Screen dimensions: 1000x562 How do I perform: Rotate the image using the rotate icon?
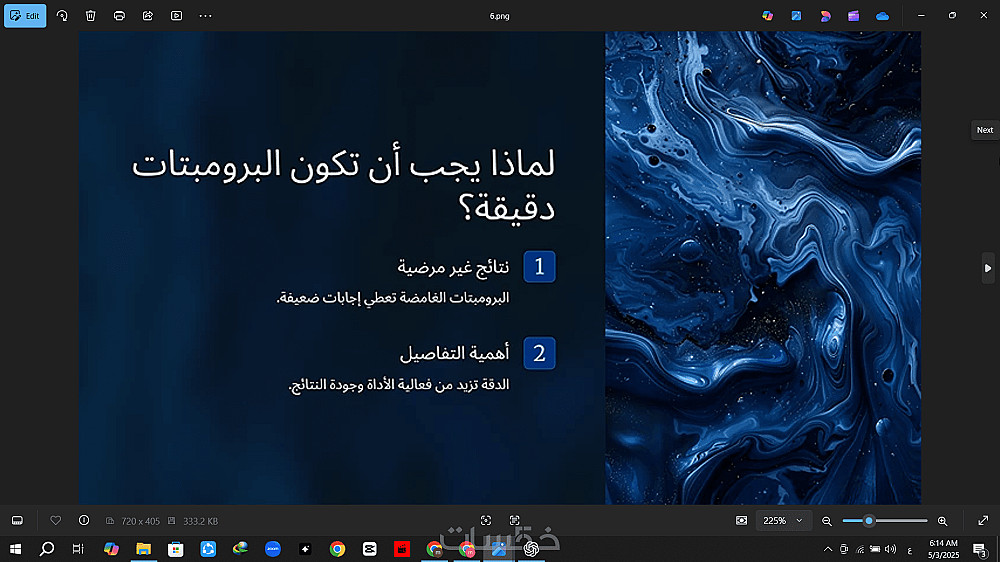pyautogui.click(x=62, y=16)
